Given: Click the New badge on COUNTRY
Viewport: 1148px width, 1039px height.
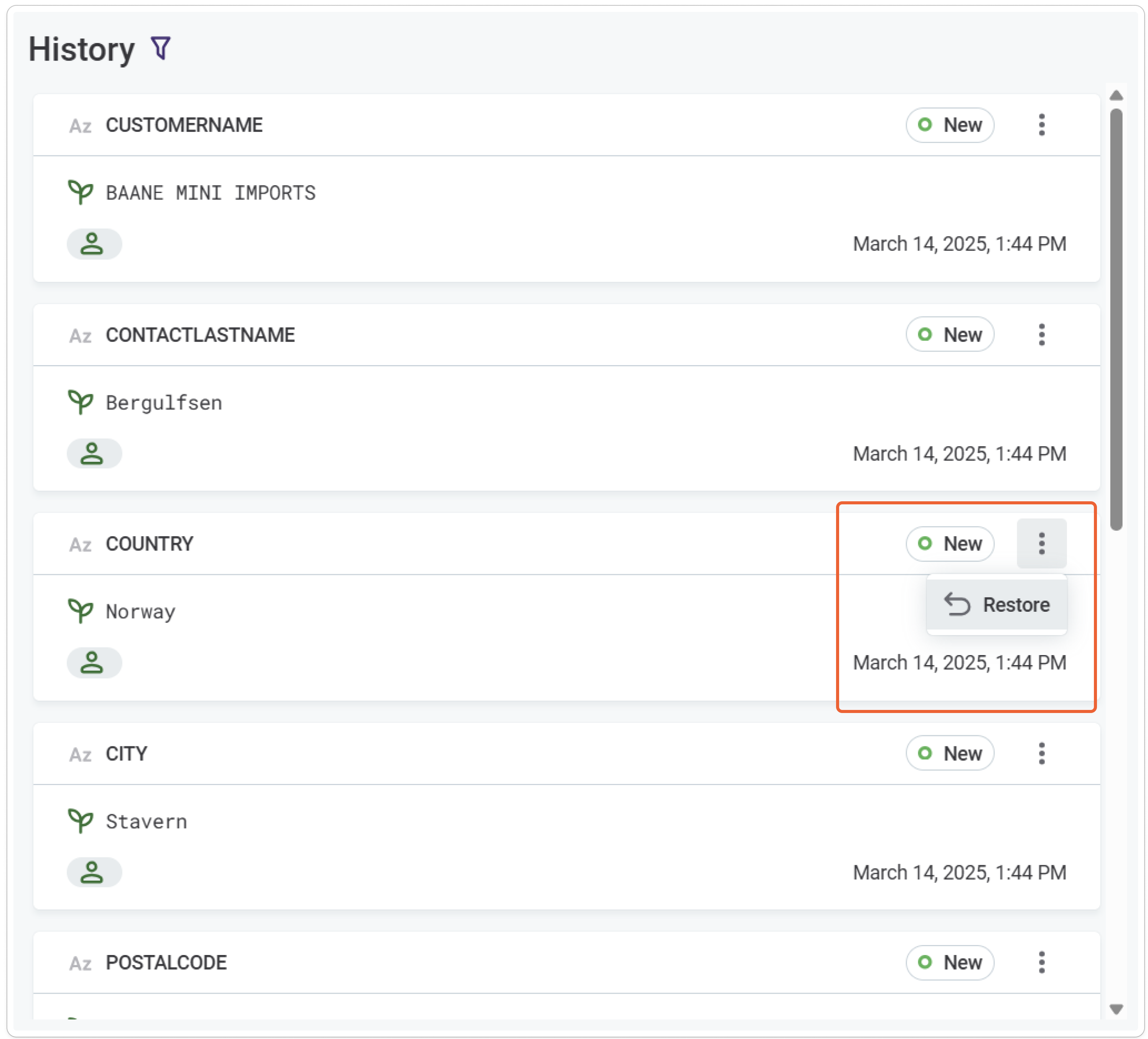Looking at the screenshot, I should pos(949,544).
